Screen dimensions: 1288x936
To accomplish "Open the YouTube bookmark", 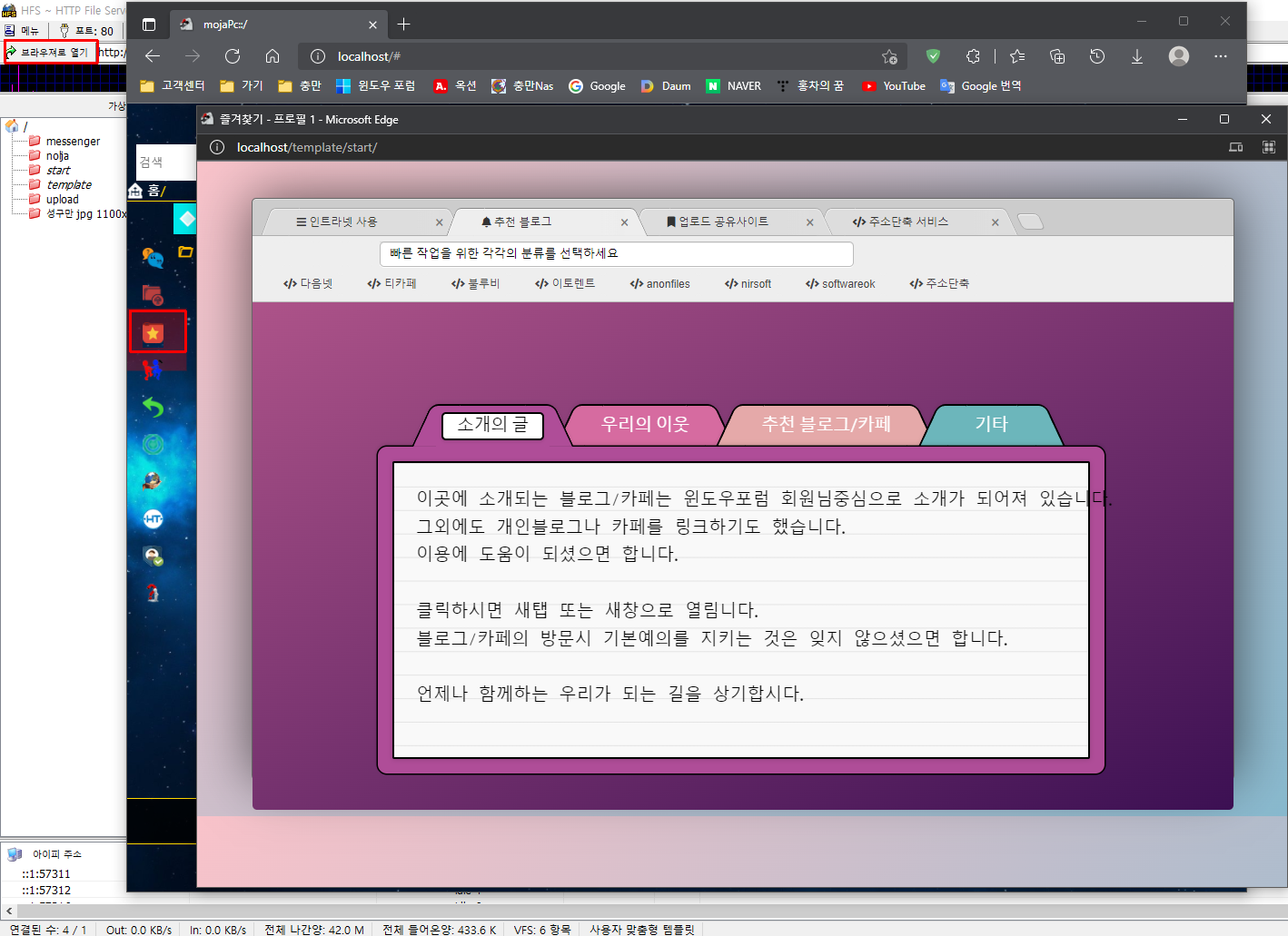I will click(x=894, y=86).
